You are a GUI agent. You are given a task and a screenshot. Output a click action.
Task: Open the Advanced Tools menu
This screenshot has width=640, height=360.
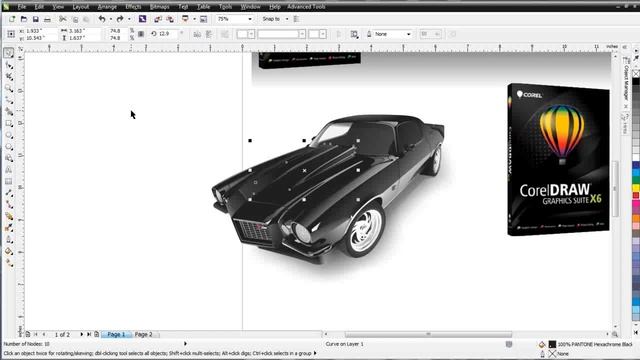[306, 7]
